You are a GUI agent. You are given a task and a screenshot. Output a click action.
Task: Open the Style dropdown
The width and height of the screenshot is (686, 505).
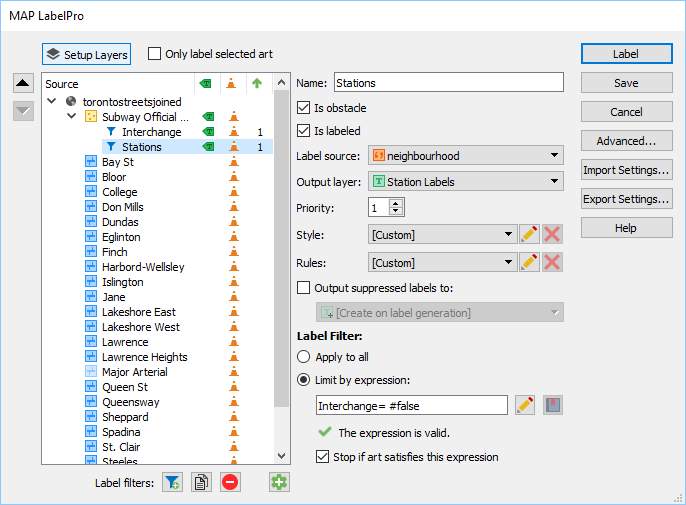442,235
